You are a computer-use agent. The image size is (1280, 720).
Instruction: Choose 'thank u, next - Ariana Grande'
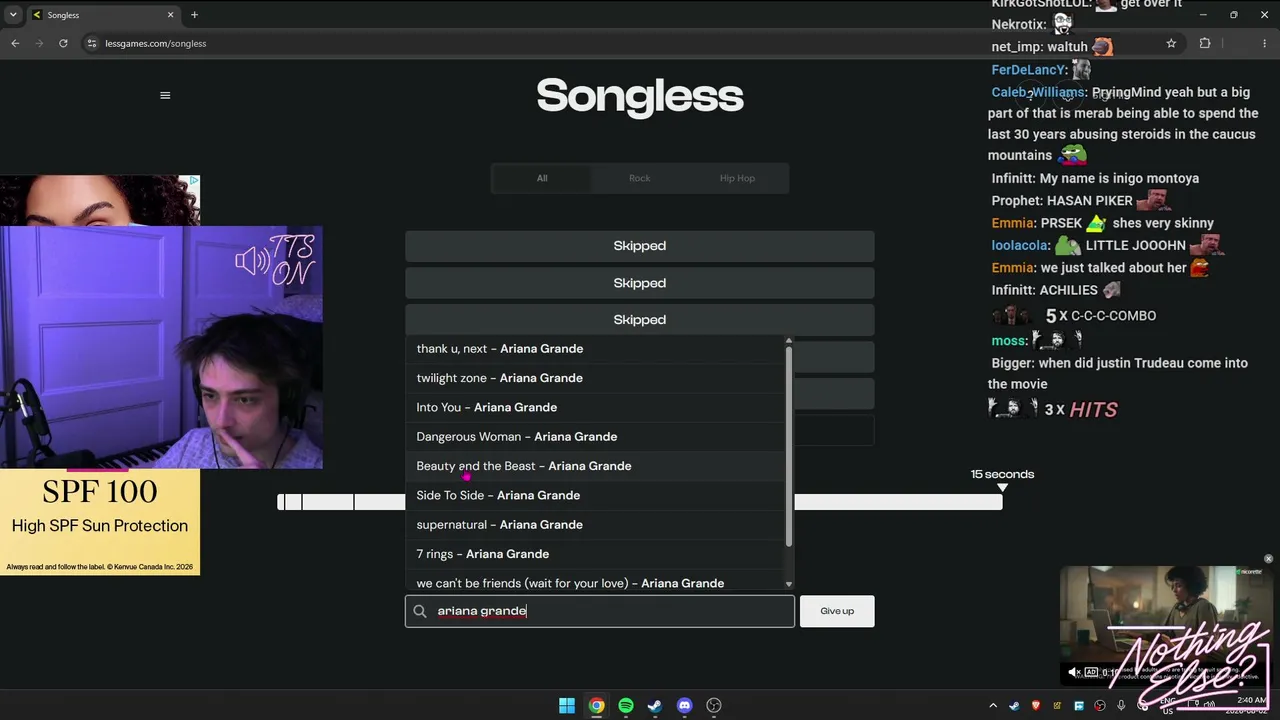pyautogui.click(x=595, y=349)
